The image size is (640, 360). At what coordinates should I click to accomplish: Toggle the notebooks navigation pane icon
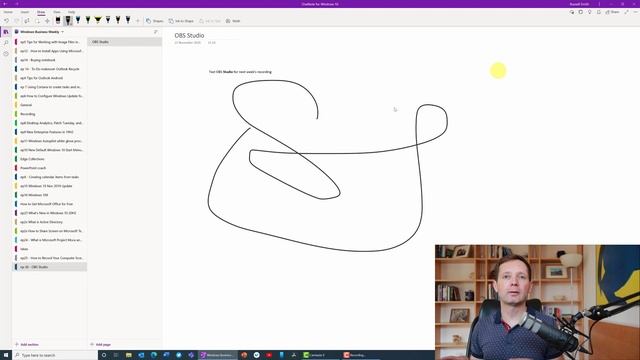pos(6,32)
